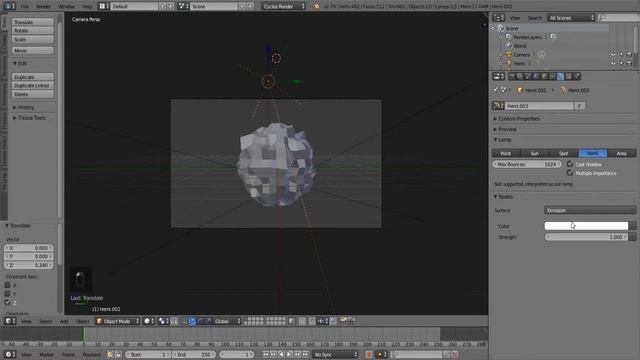Click the Hemi lamp icon in the outliner
Viewport: 640px width, 360px height.
[509, 63]
